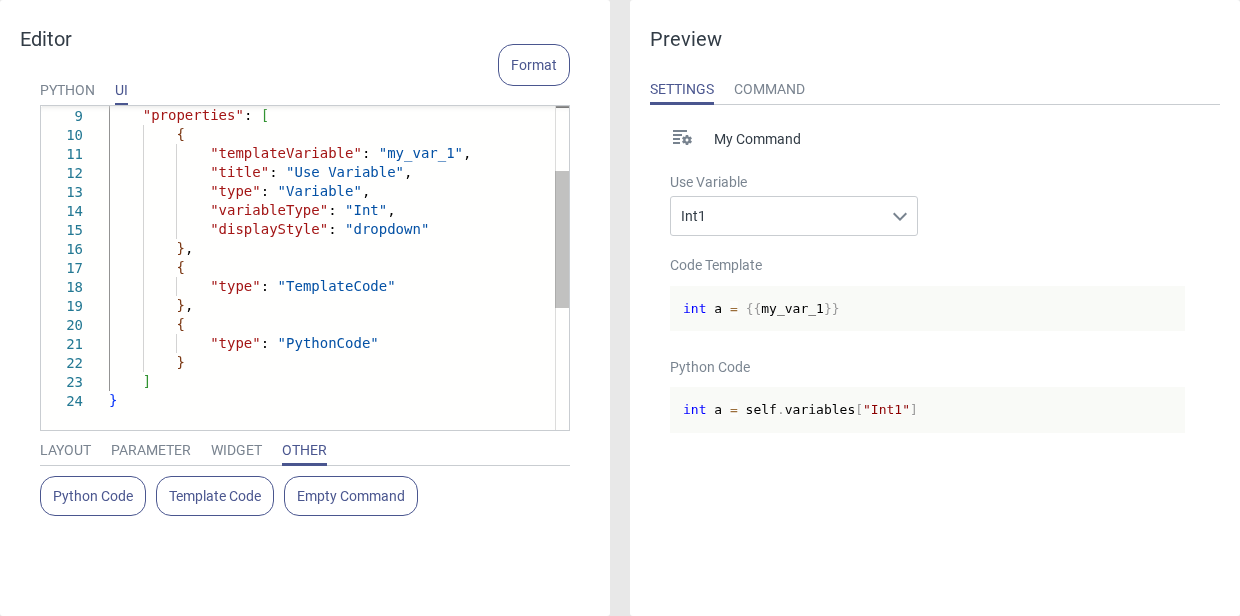This screenshot has height=616, width=1240.
Task: Click the My Command settings list icon
Action: click(x=682, y=138)
